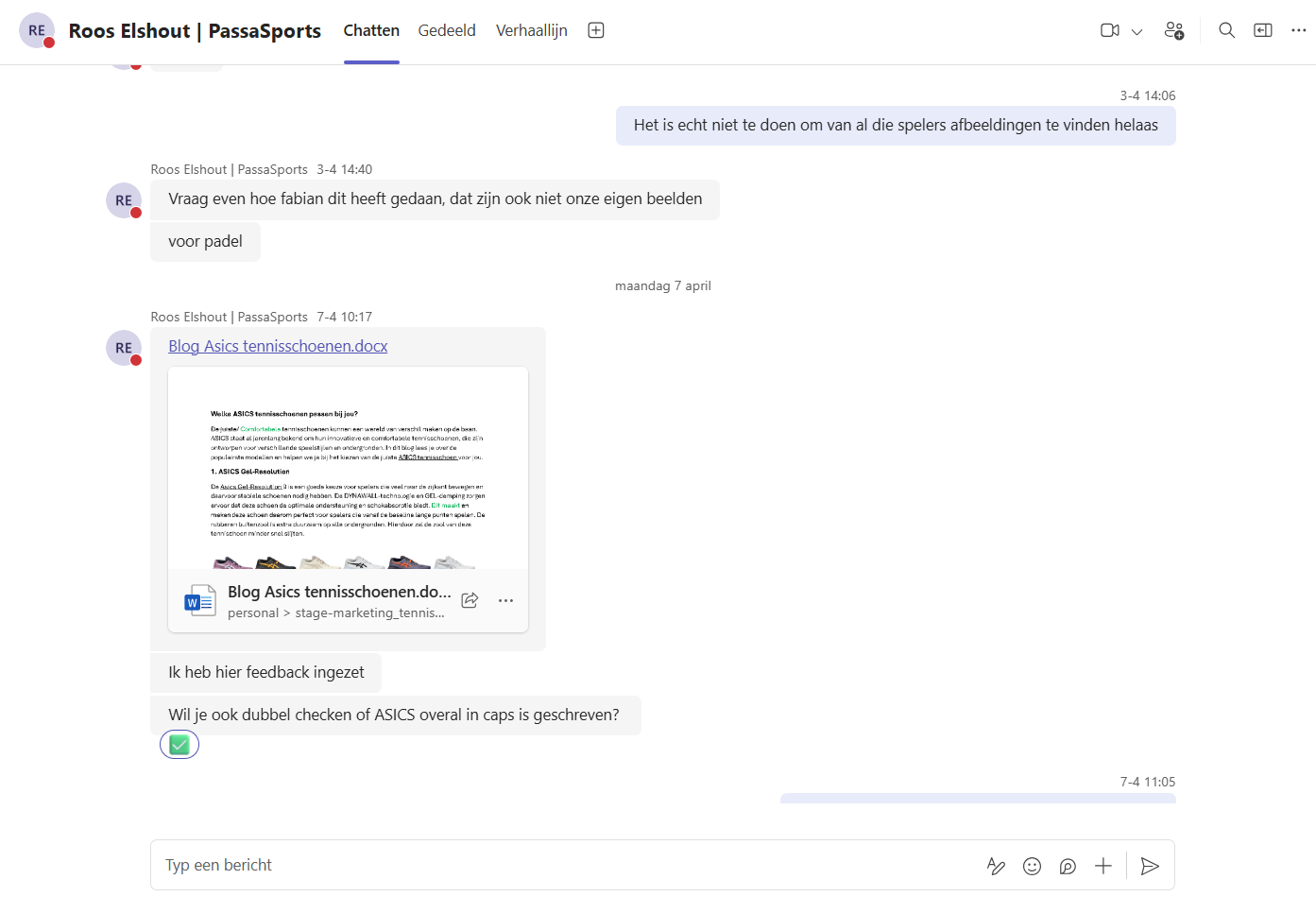Open chat in pop-out window icon
Image resolution: width=1316 pixels, height=914 pixels.
[1262, 30]
